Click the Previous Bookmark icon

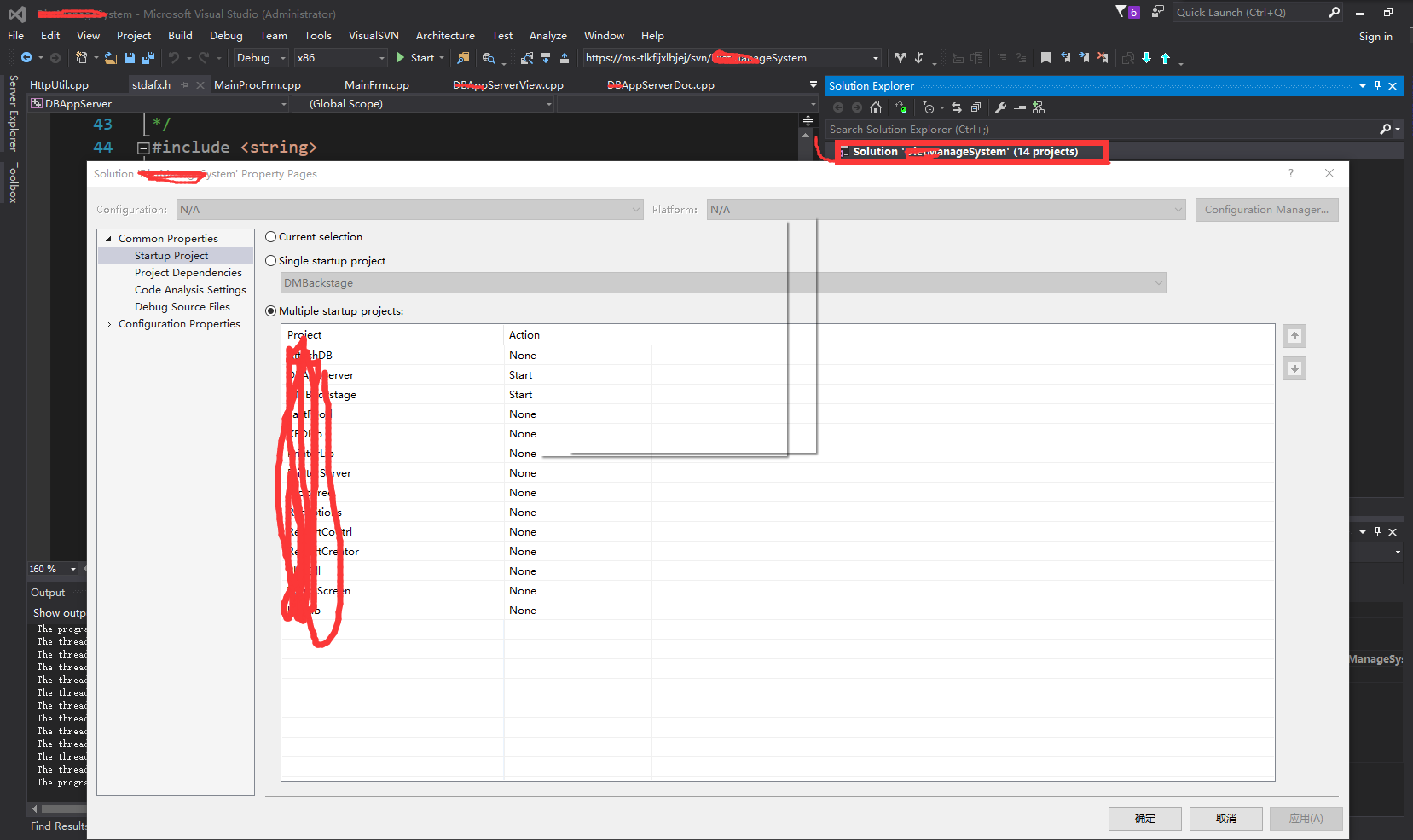tap(1065, 58)
